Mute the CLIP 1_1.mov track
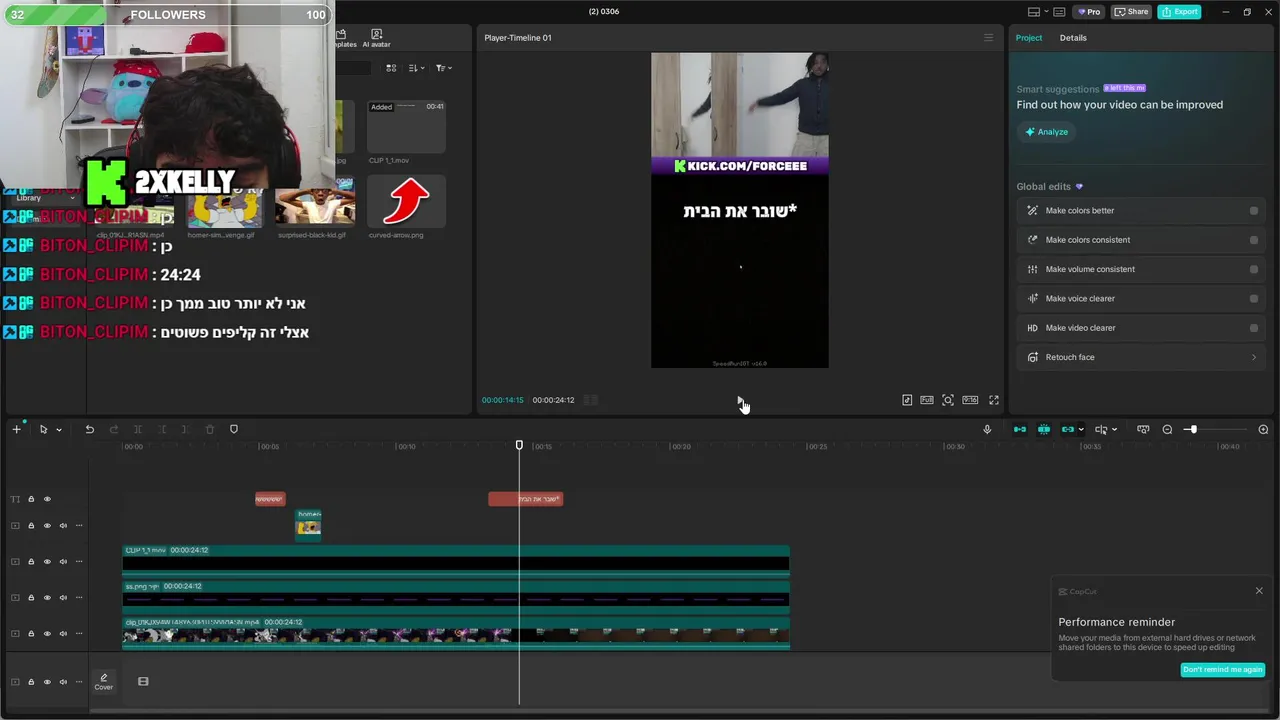The height and width of the screenshot is (720, 1280). [x=63, y=562]
